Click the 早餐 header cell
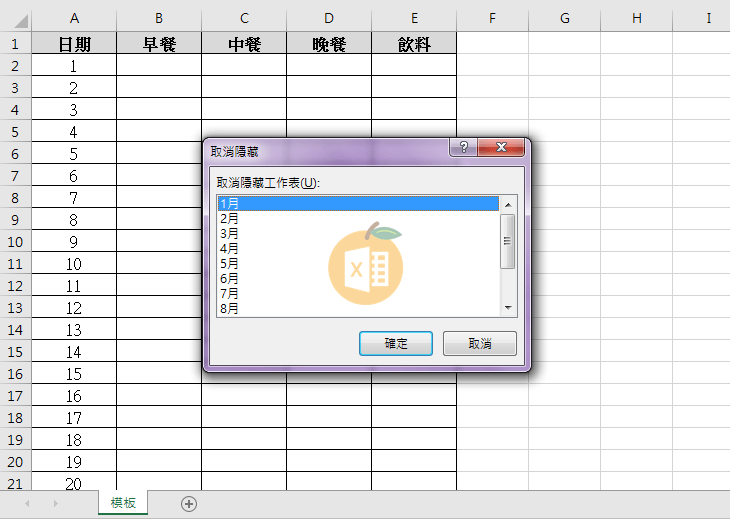730x519 pixels. tap(159, 43)
